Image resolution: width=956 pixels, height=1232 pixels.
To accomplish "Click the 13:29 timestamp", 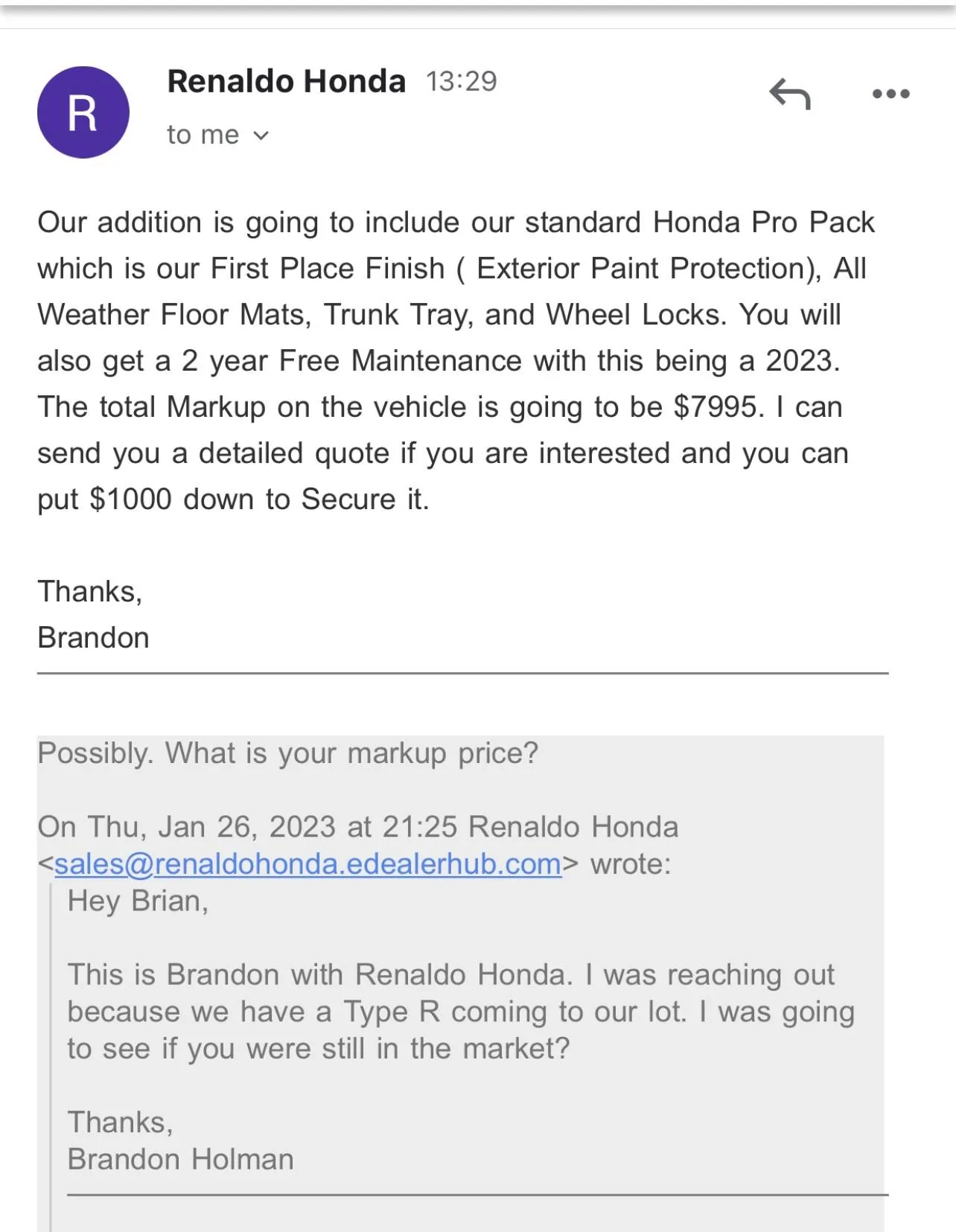I will 461,81.
